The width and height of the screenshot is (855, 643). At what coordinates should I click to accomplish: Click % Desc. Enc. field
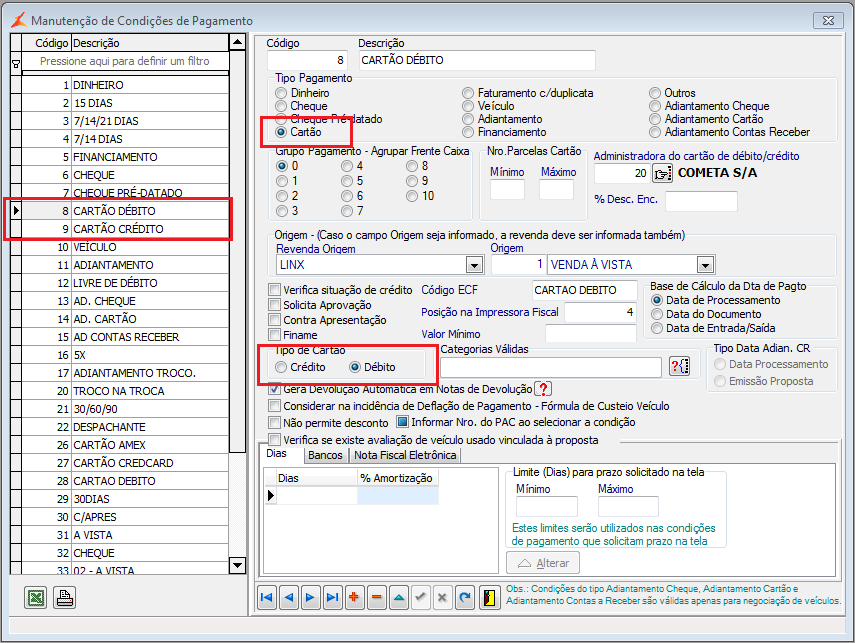701,200
